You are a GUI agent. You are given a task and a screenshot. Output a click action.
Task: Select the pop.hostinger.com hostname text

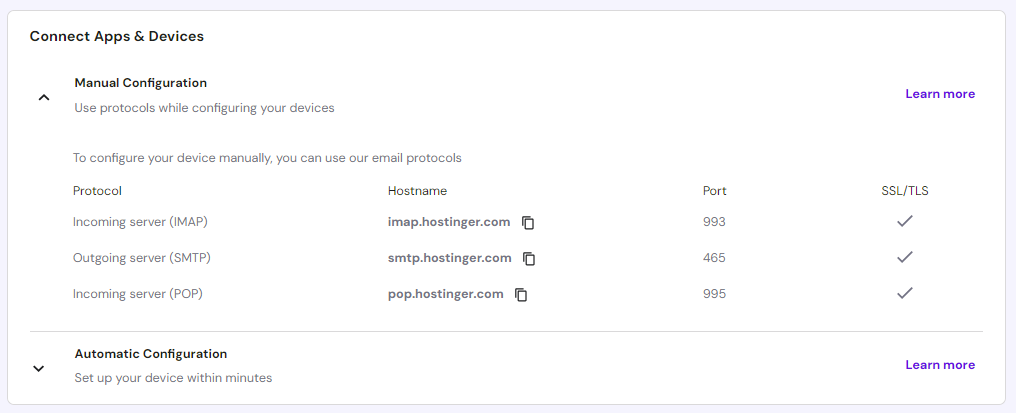(x=445, y=294)
